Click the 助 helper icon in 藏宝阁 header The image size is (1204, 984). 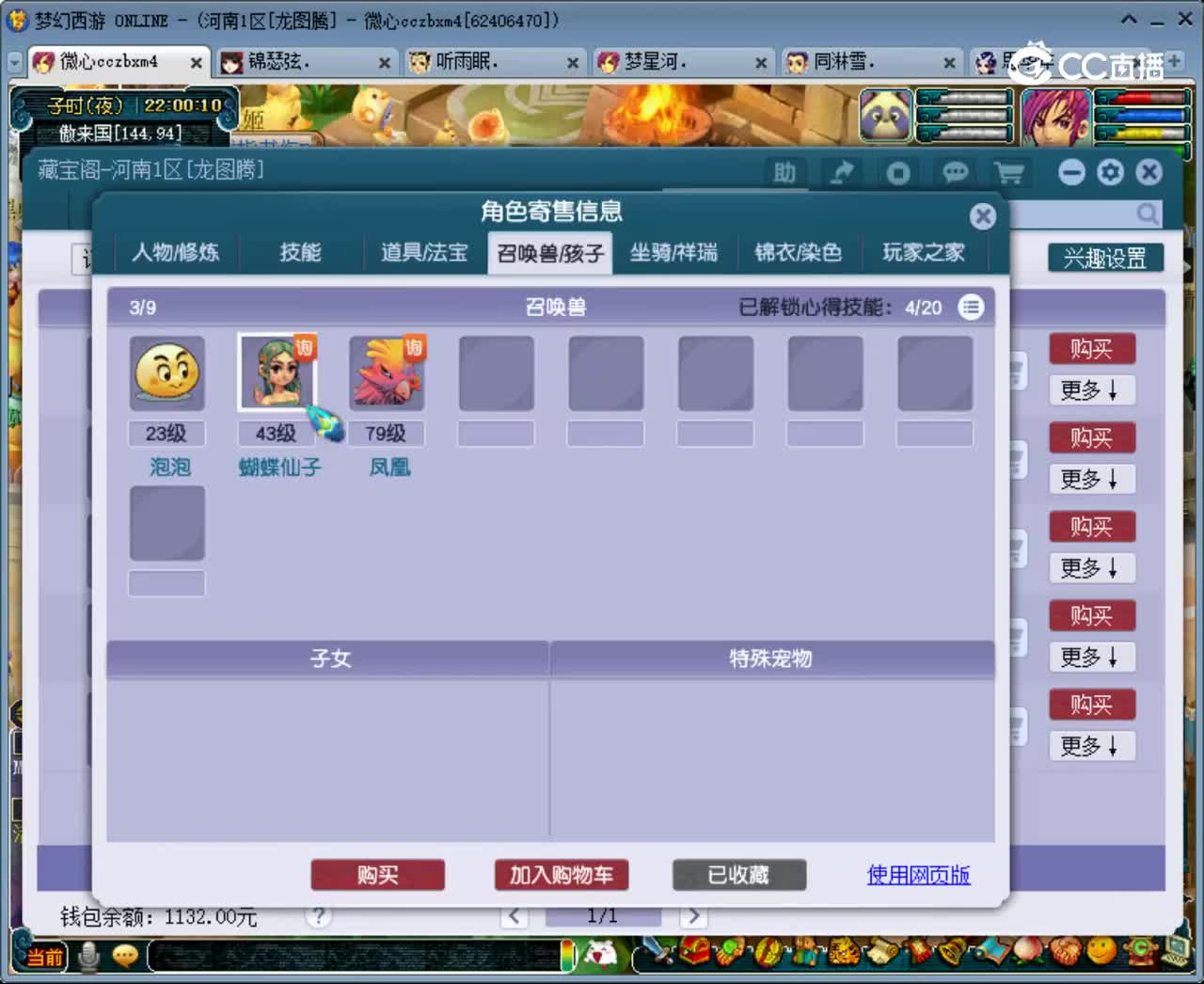coord(784,172)
